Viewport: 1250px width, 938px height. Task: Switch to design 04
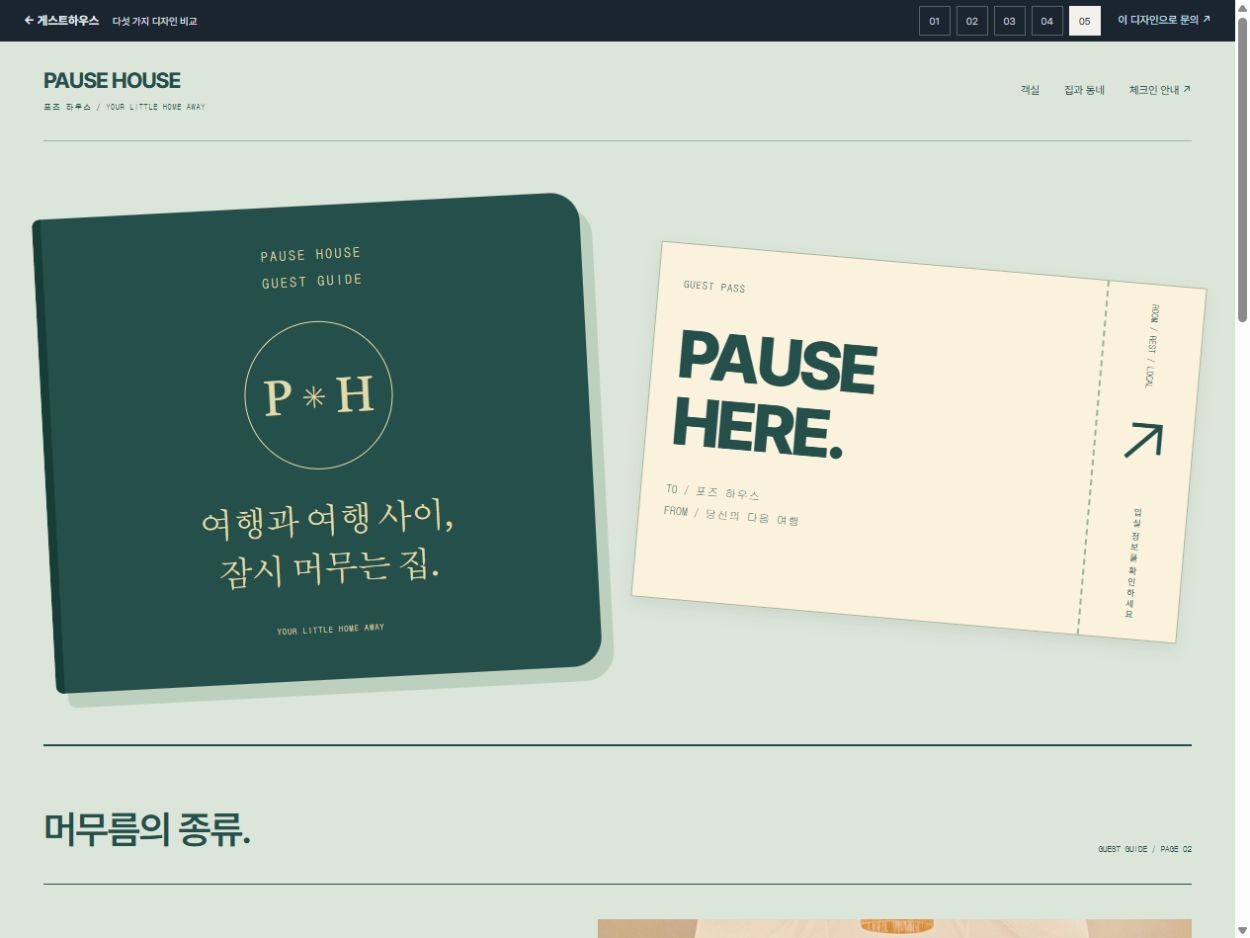(1047, 21)
